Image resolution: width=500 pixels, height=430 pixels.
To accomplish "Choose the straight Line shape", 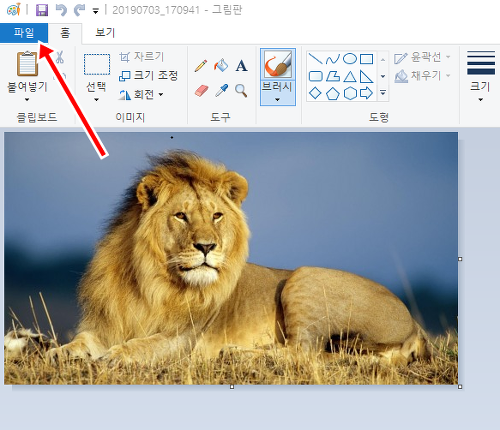I will coord(315,59).
